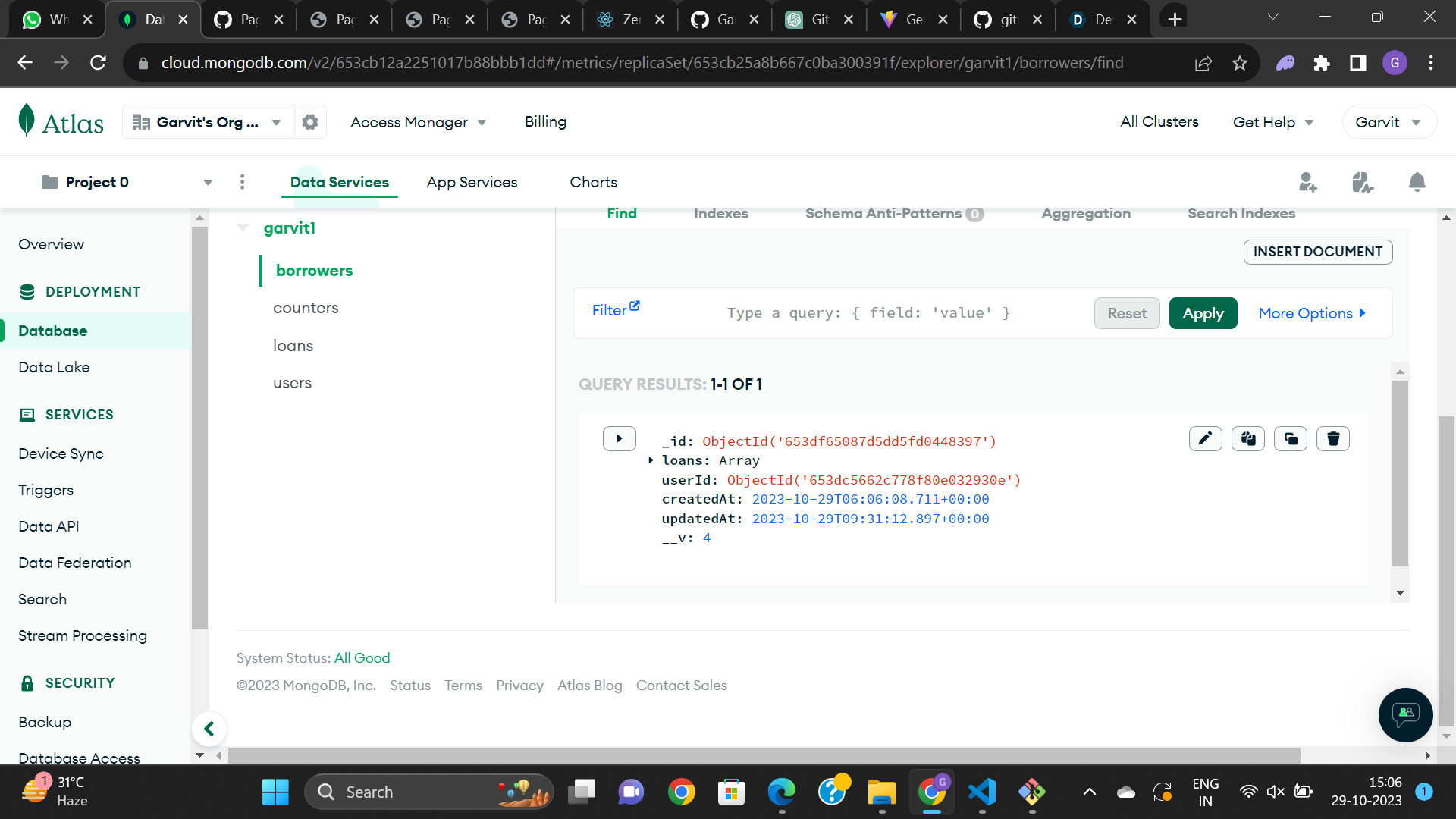Delete document with trash icon

point(1333,438)
